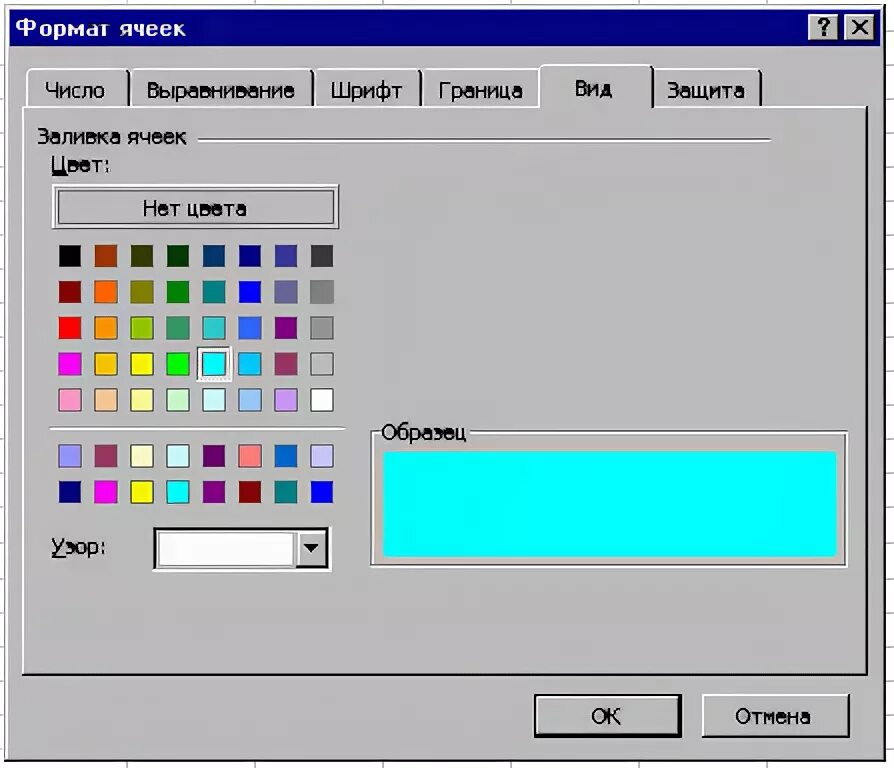Pick the neon bright green swatch
894x768 pixels.
tap(178, 364)
